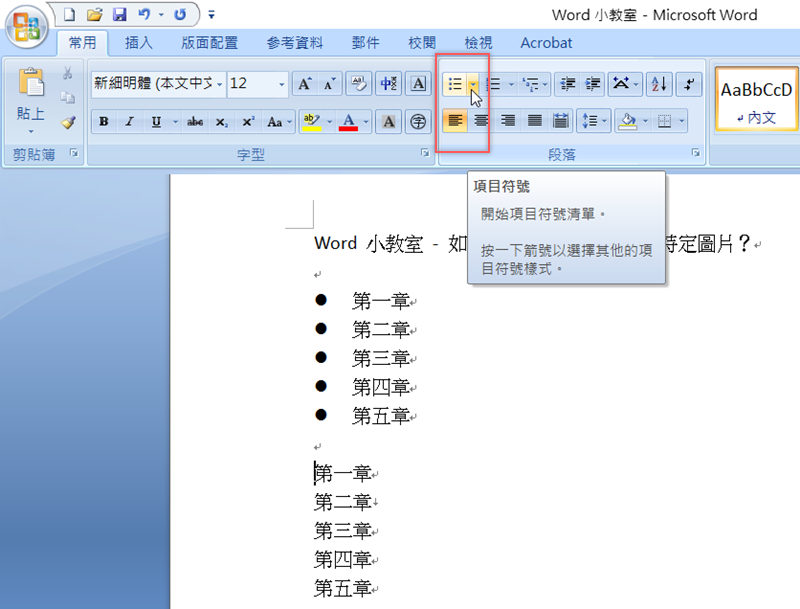Open the change case menu
Image resolution: width=800 pixels, height=609 pixels.
click(279, 121)
